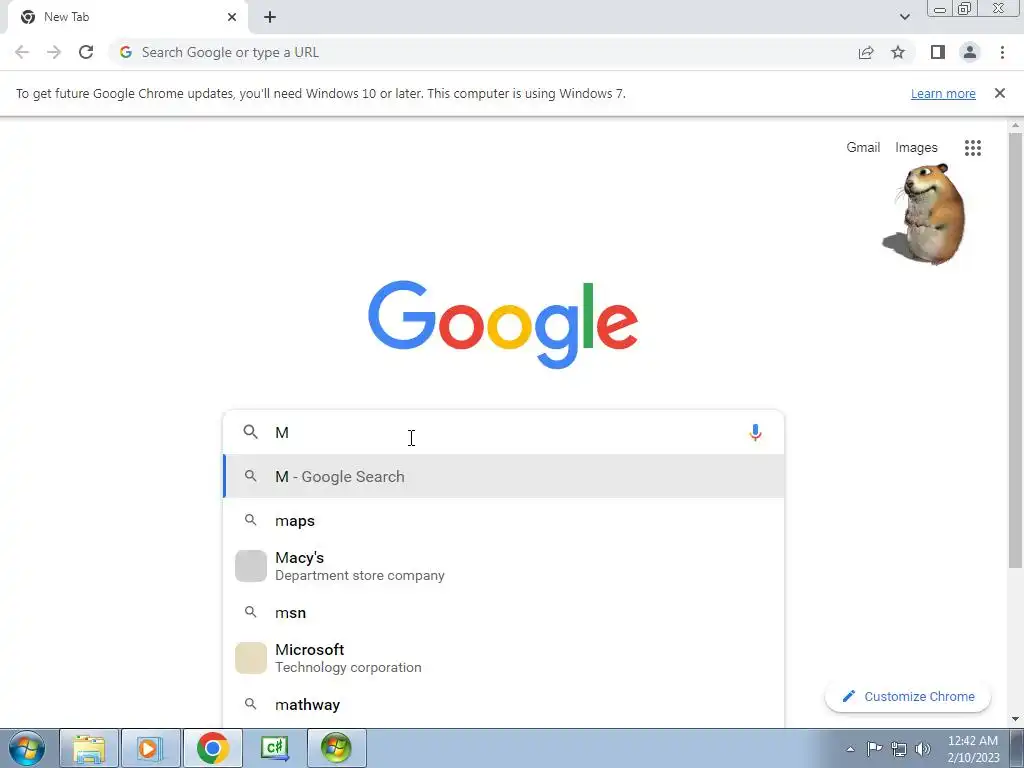Screen dimensions: 1024x768
Task: Open a new tab with the plus button
Action: click(x=270, y=17)
